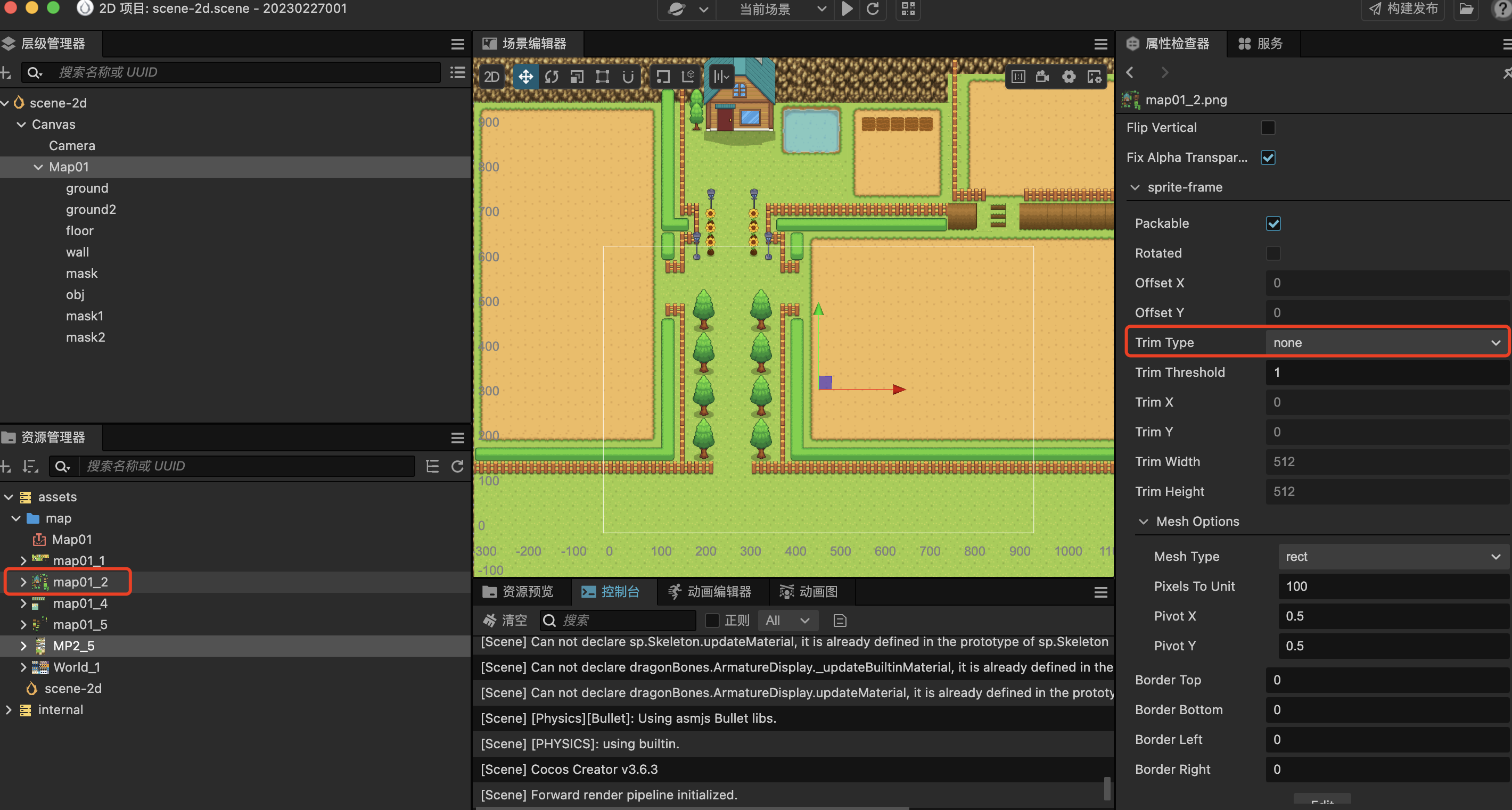Image resolution: width=1512 pixels, height=810 pixels.
Task: Open the Mesh Type dropdown
Action: tap(1391, 557)
